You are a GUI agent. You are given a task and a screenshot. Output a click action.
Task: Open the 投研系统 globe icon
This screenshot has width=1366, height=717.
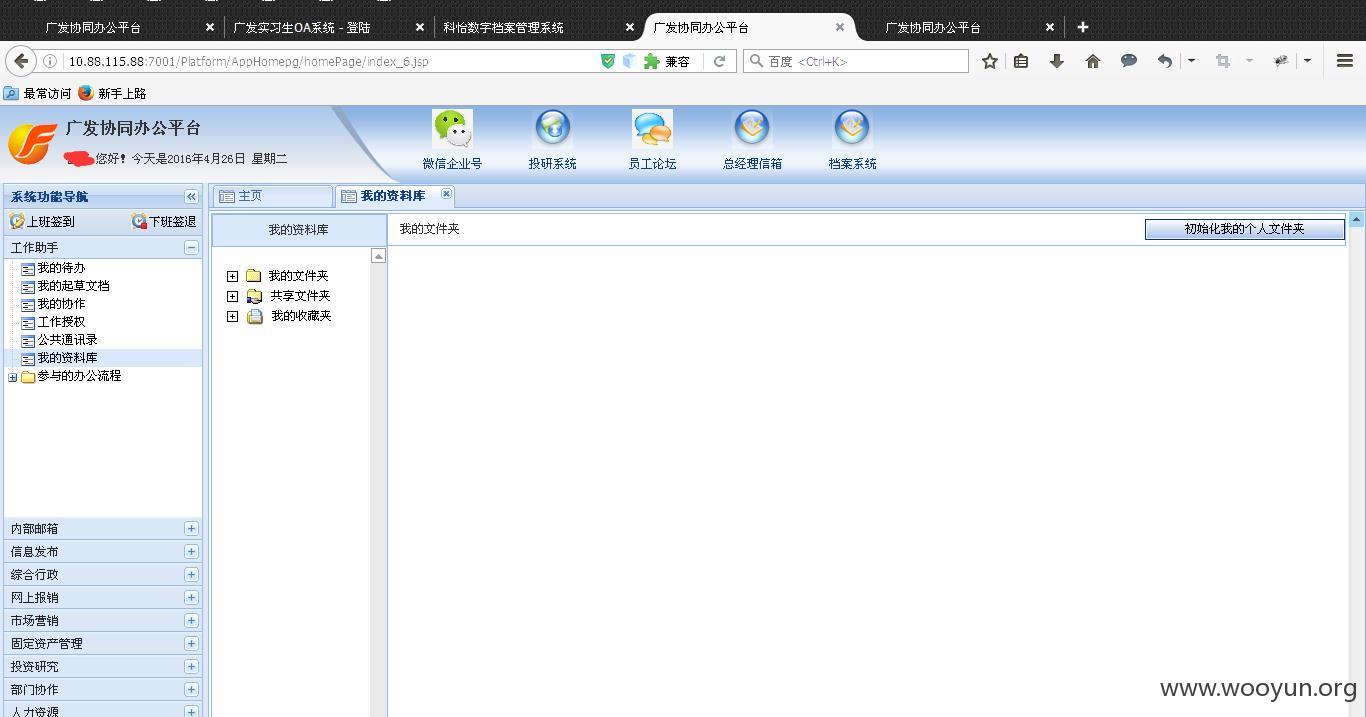[552, 128]
